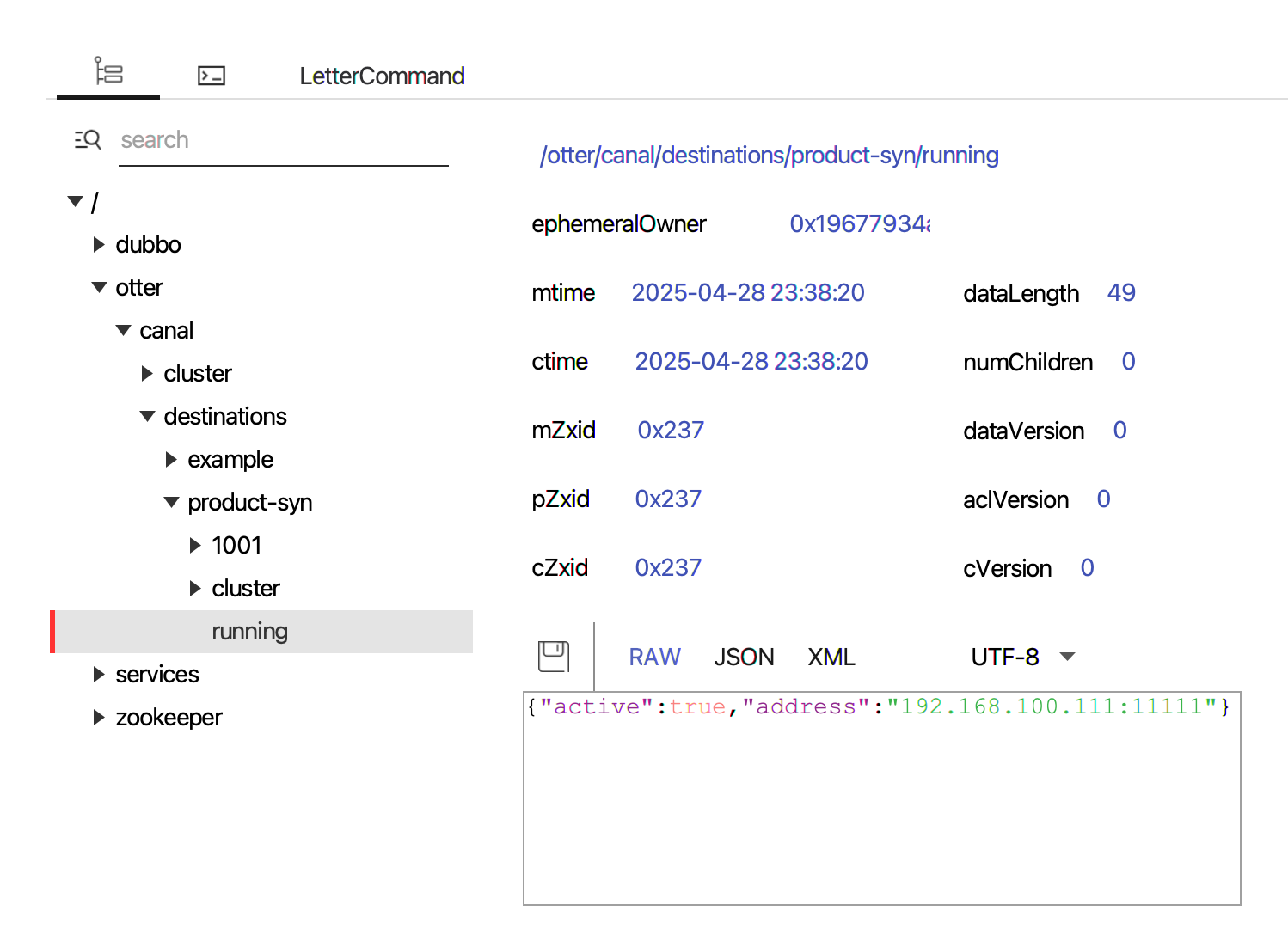Expand the services tree node
The height and width of the screenshot is (942, 1288).
(100, 675)
